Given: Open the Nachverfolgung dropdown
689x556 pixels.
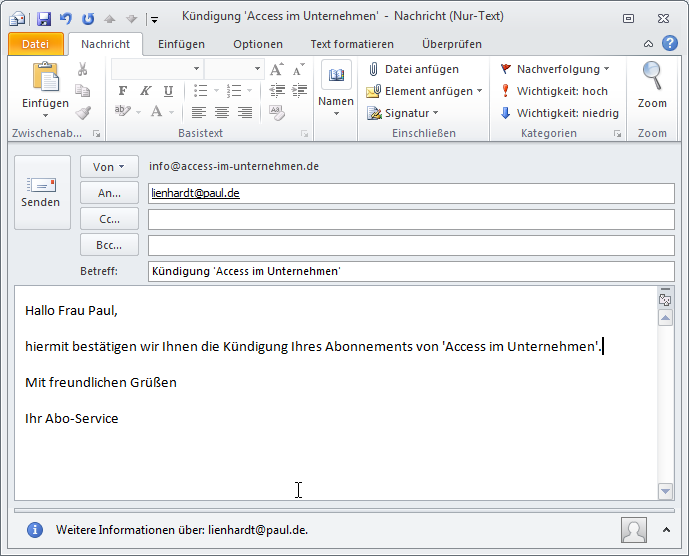Looking at the screenshot, I should (555, 69).
